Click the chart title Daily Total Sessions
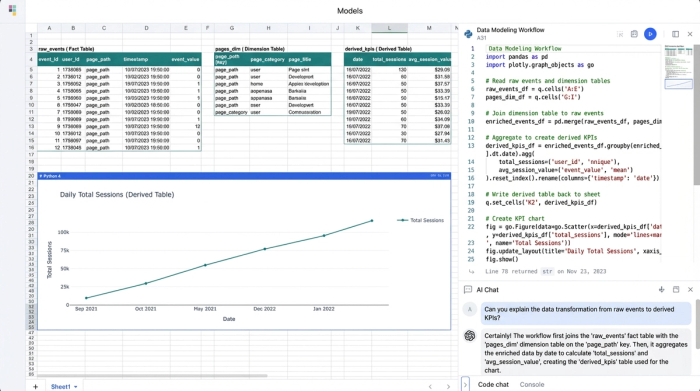The height and width of the screenshot is (391, 700). [117, 195]
